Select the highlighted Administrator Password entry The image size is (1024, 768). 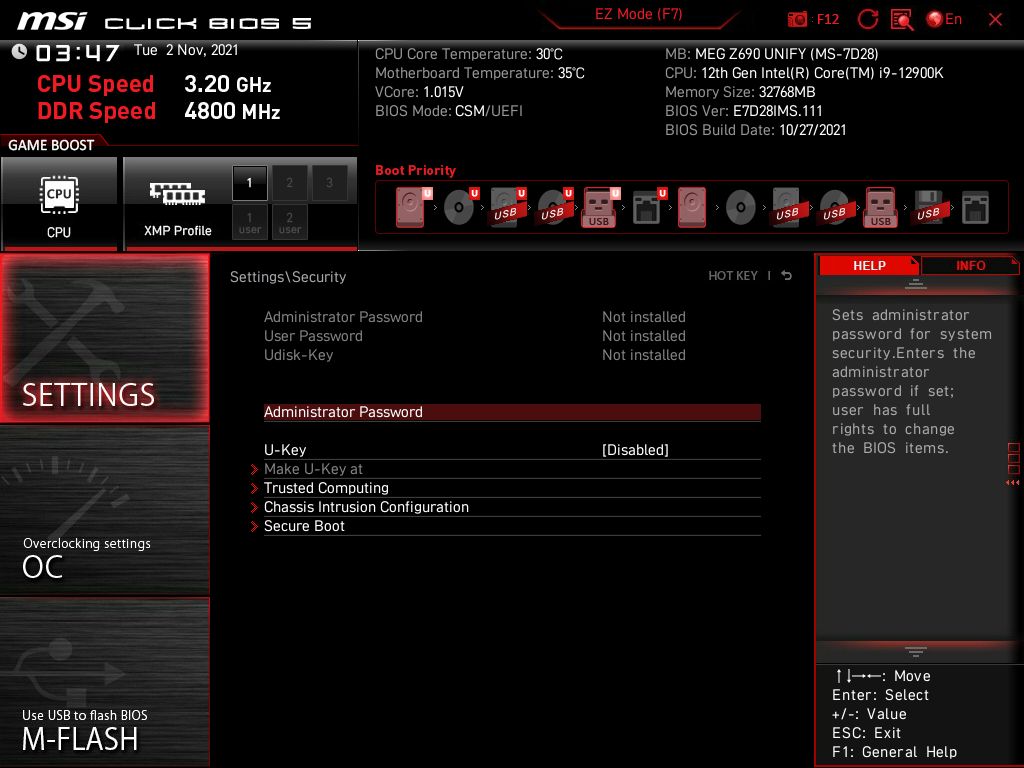tap(512, 412)
